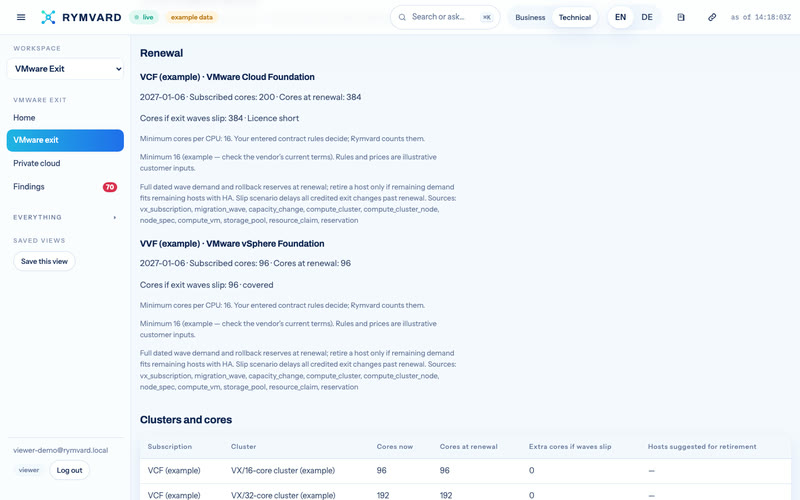Click Subscribed cores: 96 line
Screen dimensions: 800x500
pos(245,264)
